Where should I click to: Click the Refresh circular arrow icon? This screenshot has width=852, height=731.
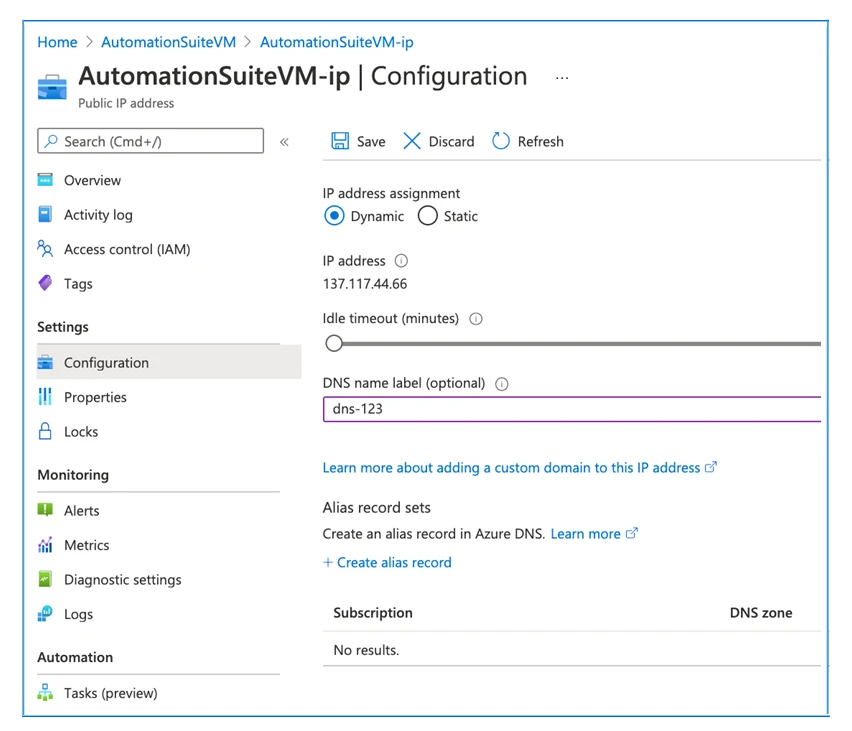click(x=500, y=141)
